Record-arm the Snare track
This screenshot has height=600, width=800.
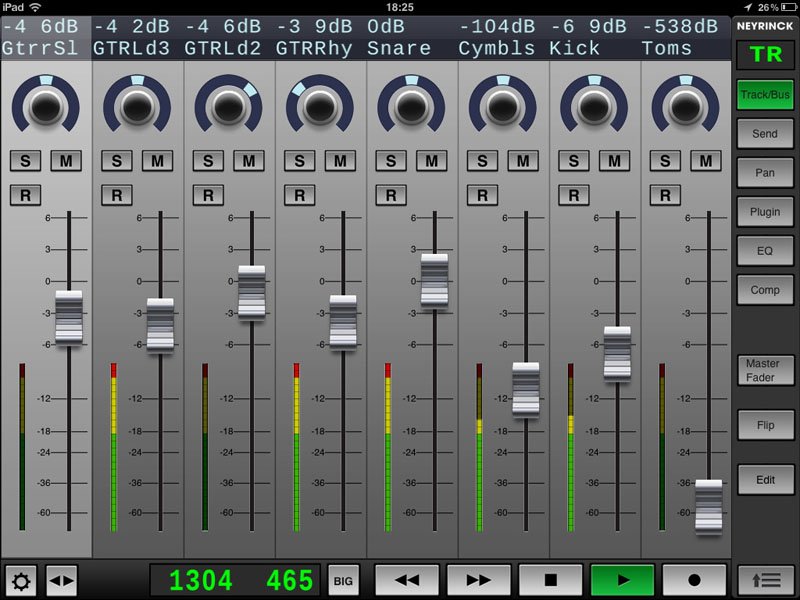point(391,195)
